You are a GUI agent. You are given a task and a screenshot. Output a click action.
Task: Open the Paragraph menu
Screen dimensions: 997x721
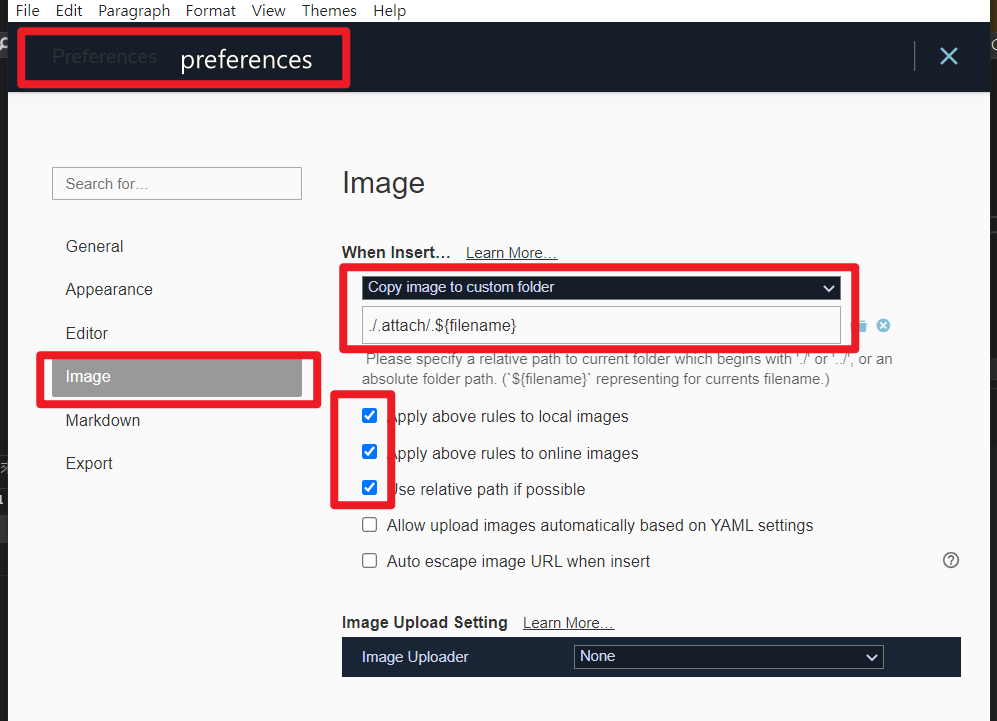[x=134, y=11]
